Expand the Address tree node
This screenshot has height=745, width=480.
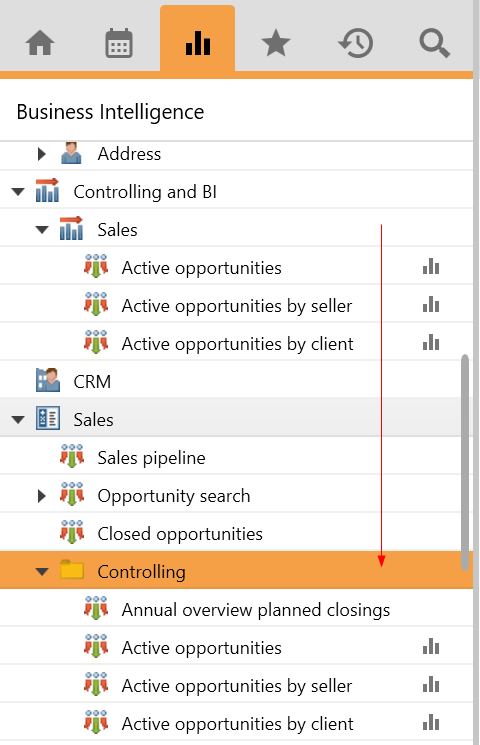pyautogui.click(x=42, y=153)
